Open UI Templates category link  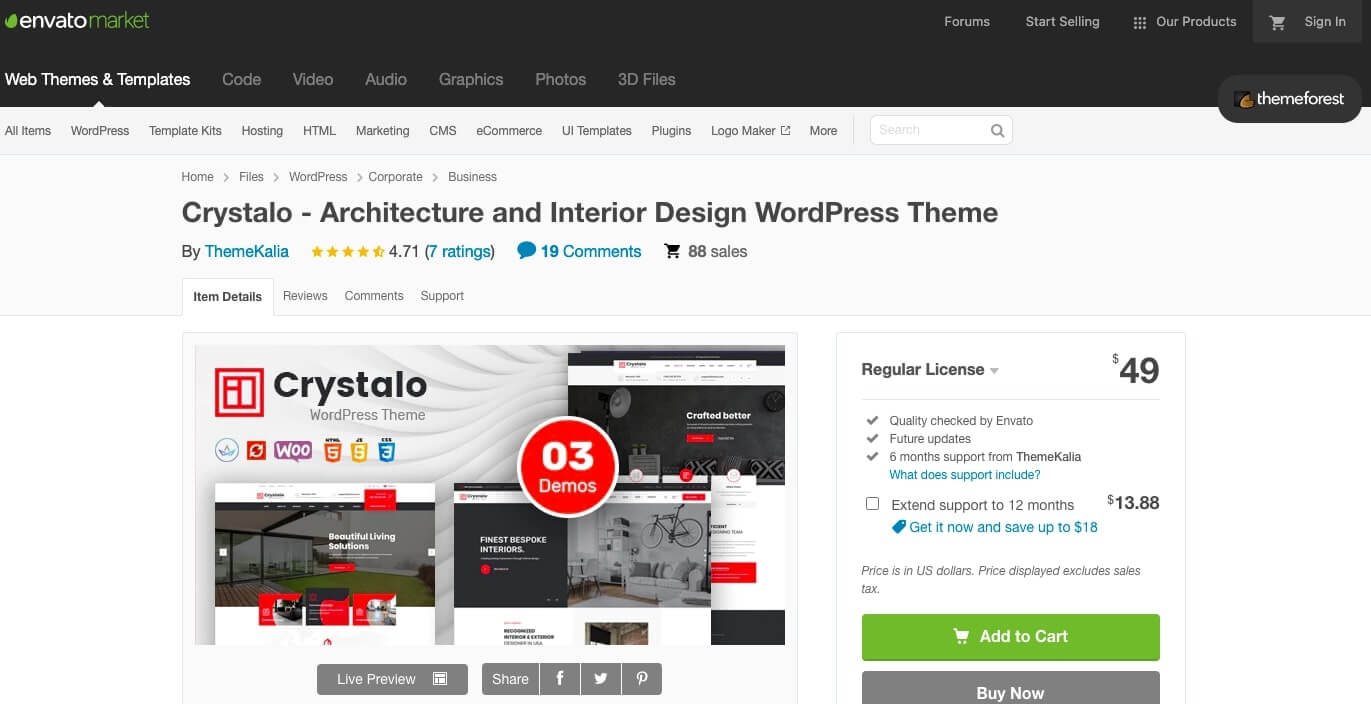click(597, 131)
